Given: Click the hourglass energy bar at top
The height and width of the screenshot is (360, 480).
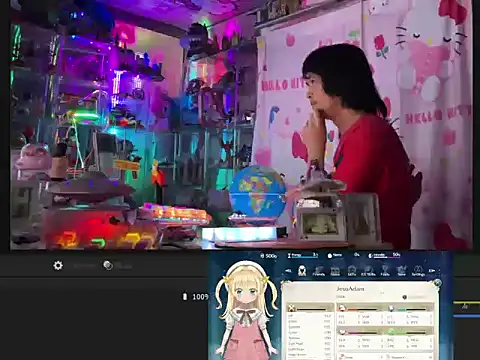Looking at the screenshot, I should 303,255.
